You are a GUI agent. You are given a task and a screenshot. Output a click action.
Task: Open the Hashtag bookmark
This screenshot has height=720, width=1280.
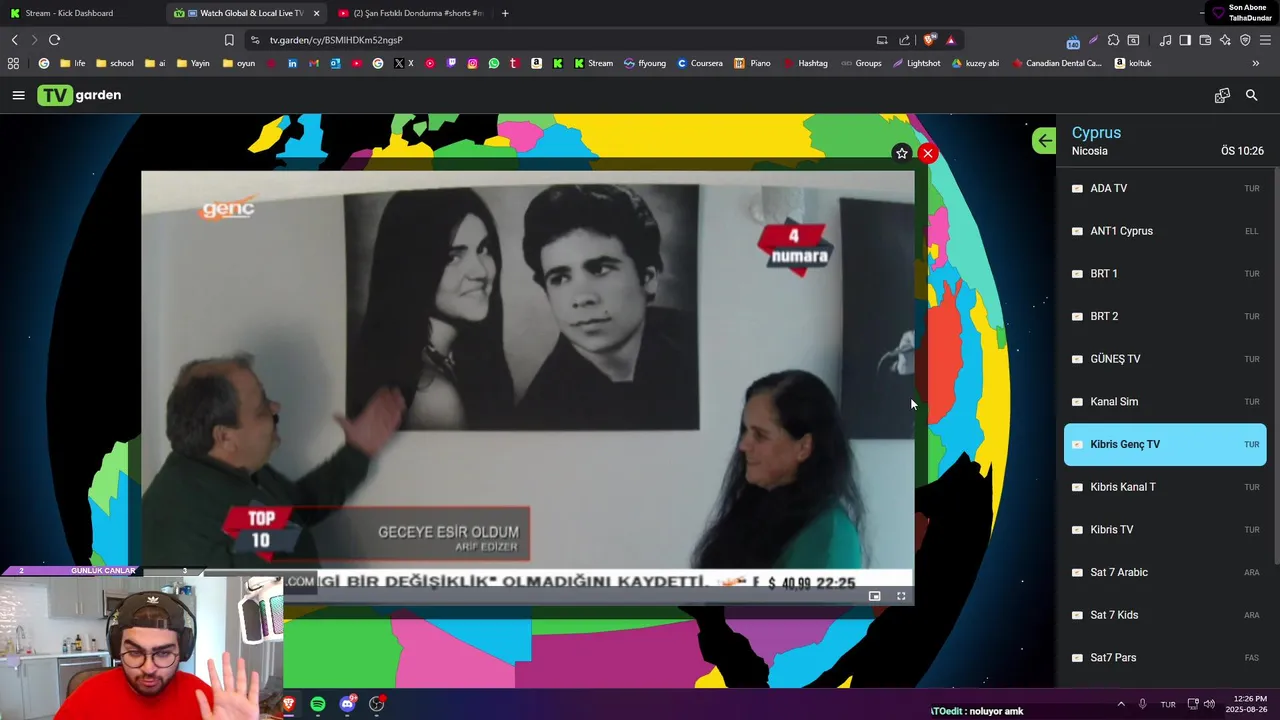tap(806, 63)
